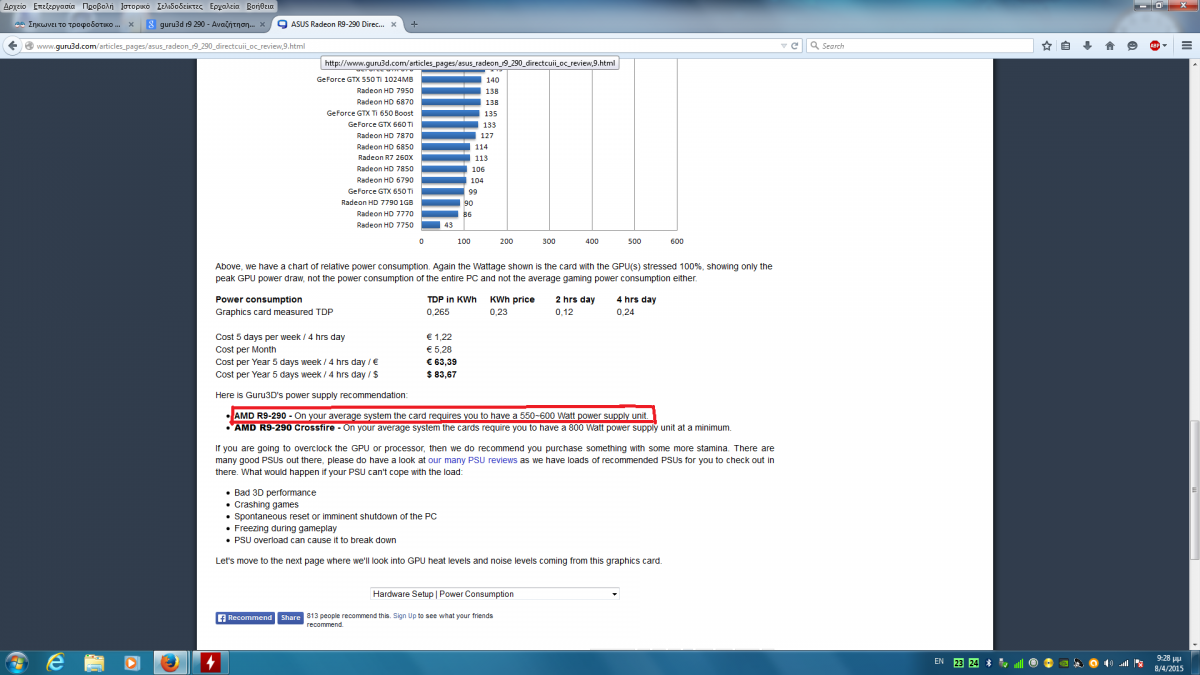The width and height of the screenshot is (1200, 675).
Task: Open the Αρχείο menu
Action: pyautogui.click(x=15, y=6)
